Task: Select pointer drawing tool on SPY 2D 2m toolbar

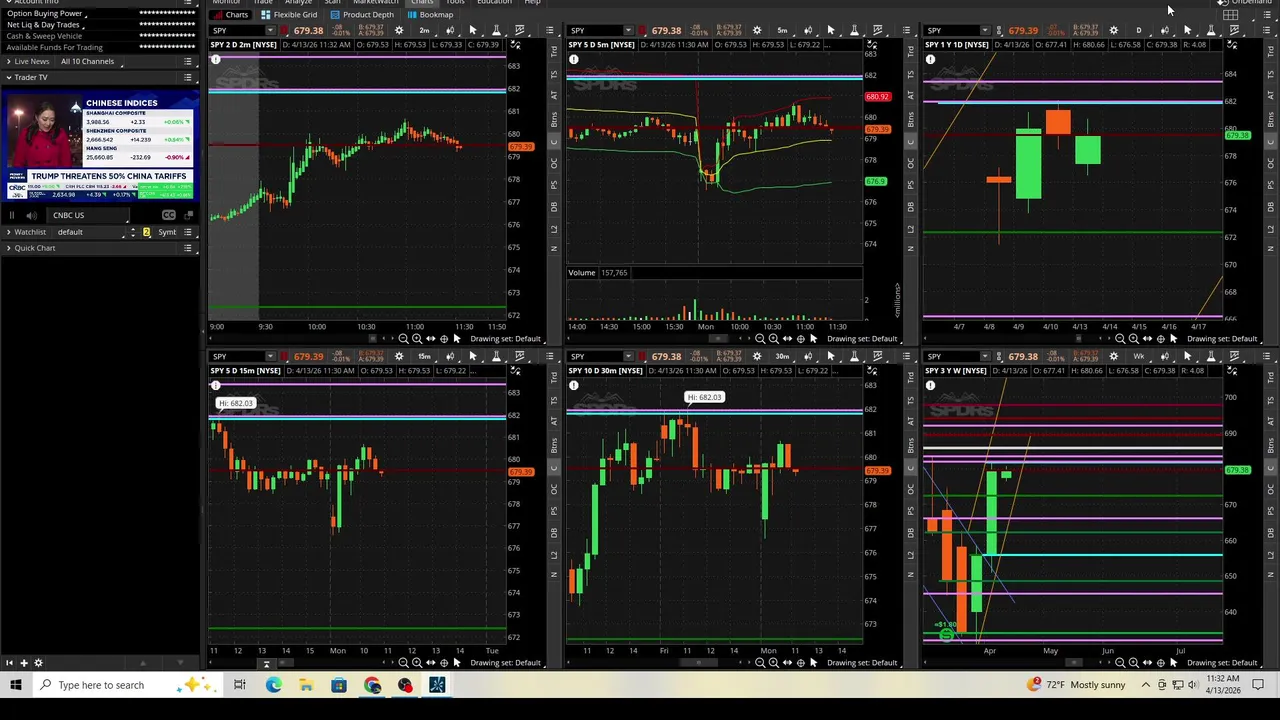Action: [472, 31]
